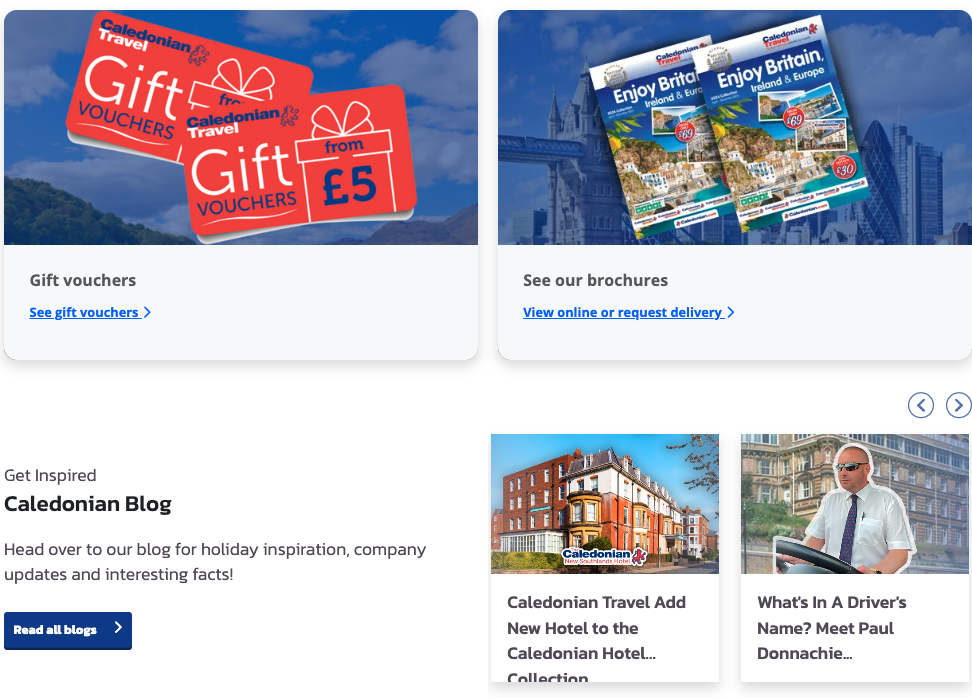Click chevron beside View online or request delivery
972x699 pixels.
[x=731, y=312]
